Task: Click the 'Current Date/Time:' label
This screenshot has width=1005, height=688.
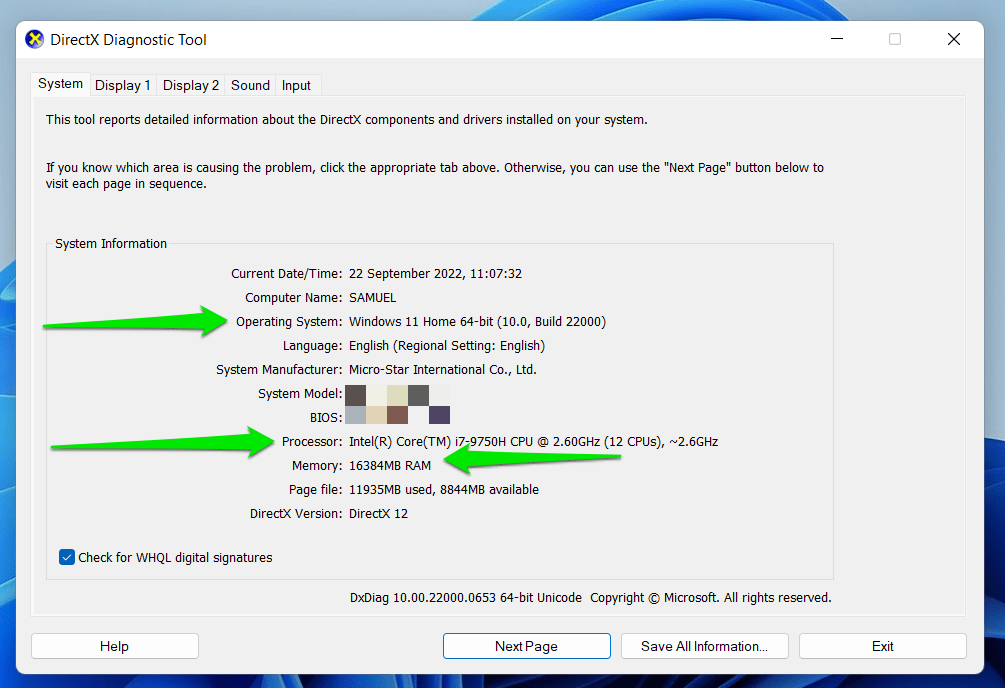Action: point(287,274)
